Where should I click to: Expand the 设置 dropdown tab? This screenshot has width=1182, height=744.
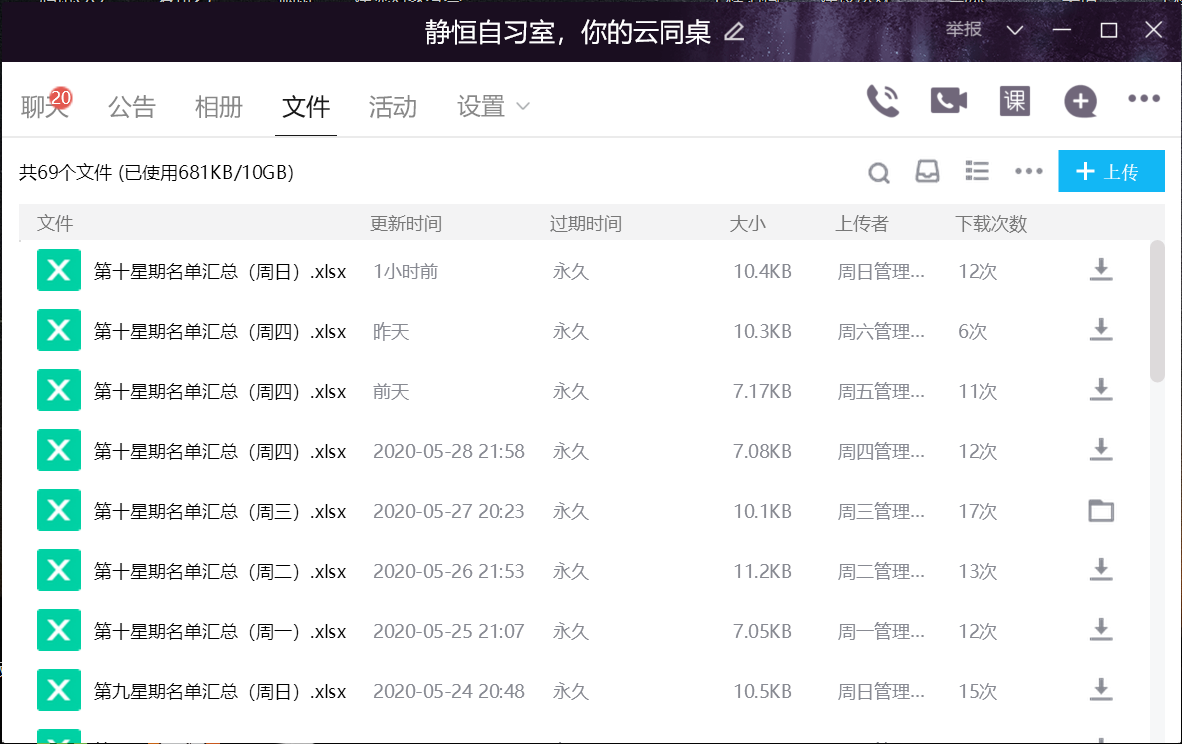pyautogui.click(x=493, y=107)
